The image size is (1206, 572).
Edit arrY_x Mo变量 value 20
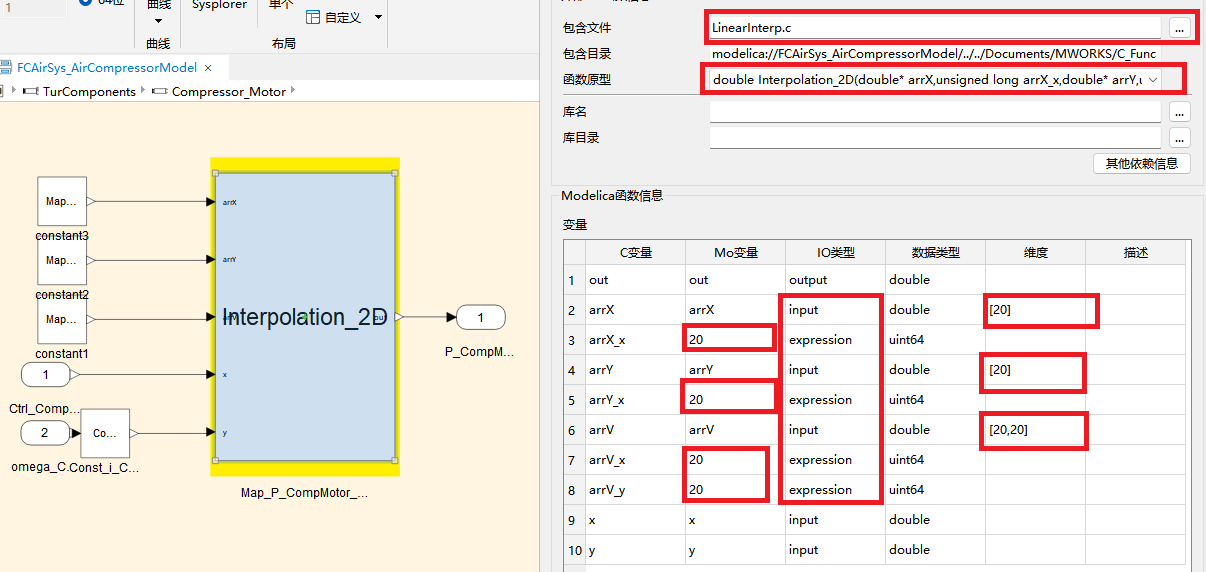(x=736, y=400)
